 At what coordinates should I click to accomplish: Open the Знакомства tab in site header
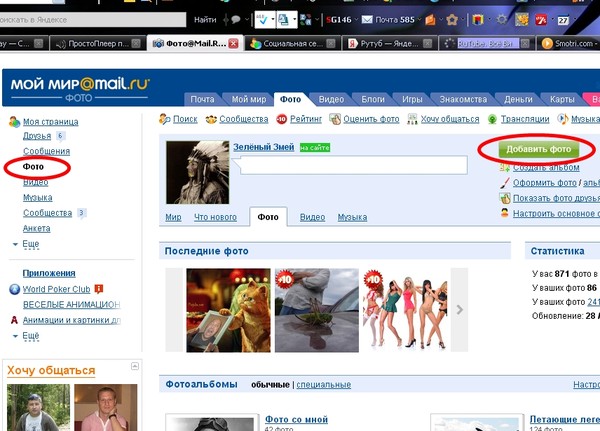click(x=463, y=100)
